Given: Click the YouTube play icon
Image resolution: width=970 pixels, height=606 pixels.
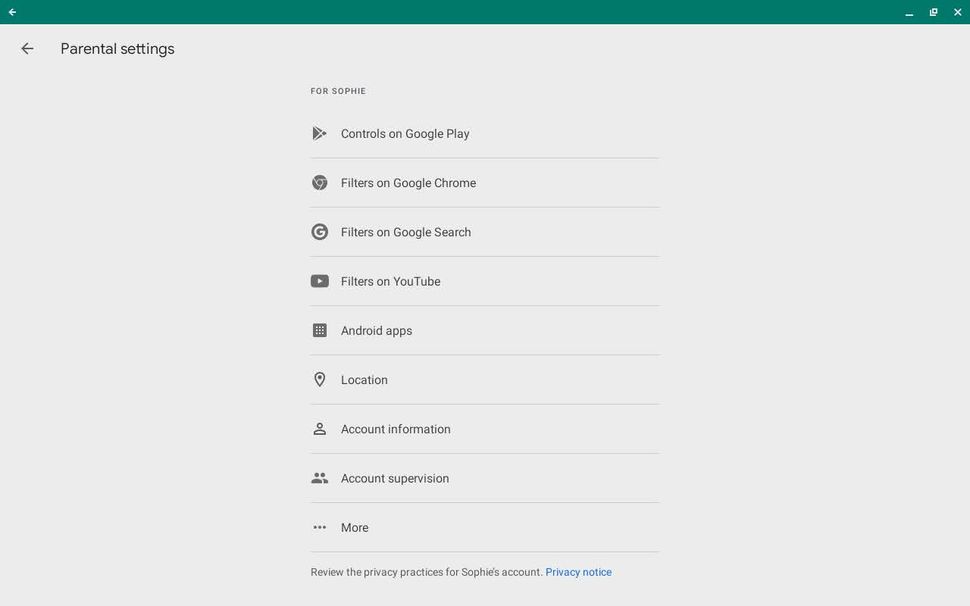Looking at the screenshot, I should (x=319, y=281).
